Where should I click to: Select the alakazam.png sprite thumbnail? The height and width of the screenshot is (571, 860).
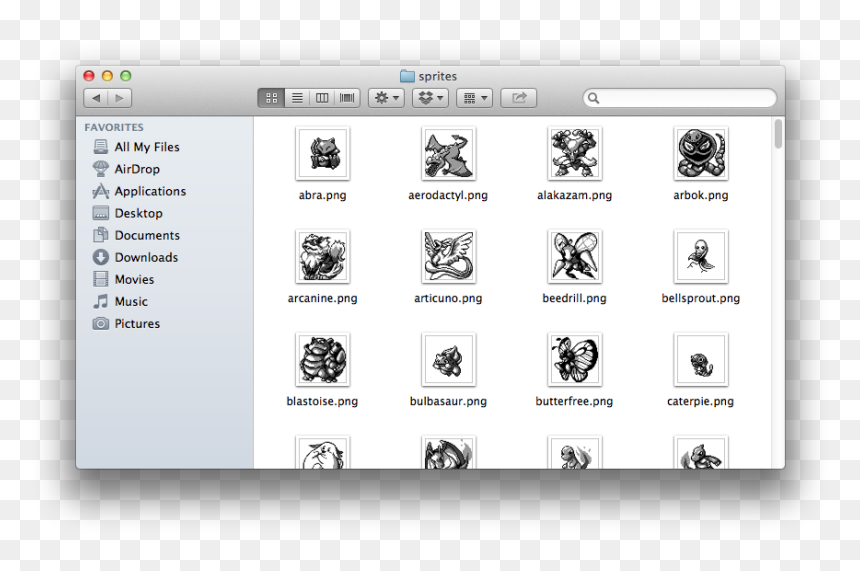click(x=575, y=154)
